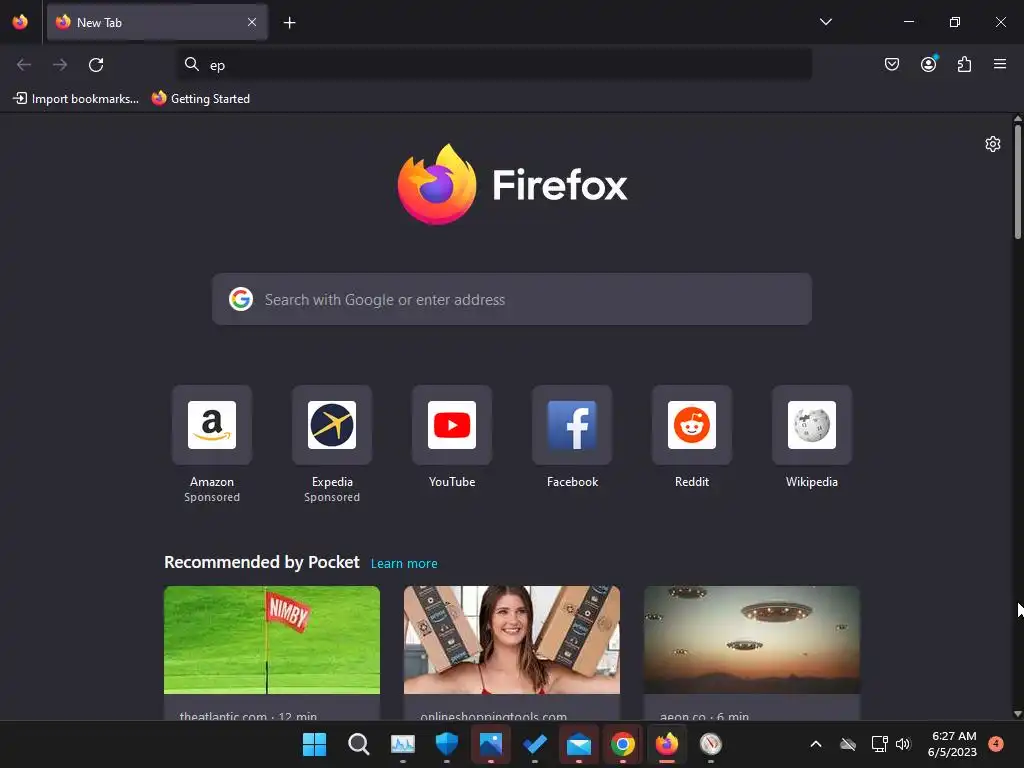The height and width of the screenshot is (768, 1024).
Task: Open the NIMBY flag article thumbnail
Action: 272,640
